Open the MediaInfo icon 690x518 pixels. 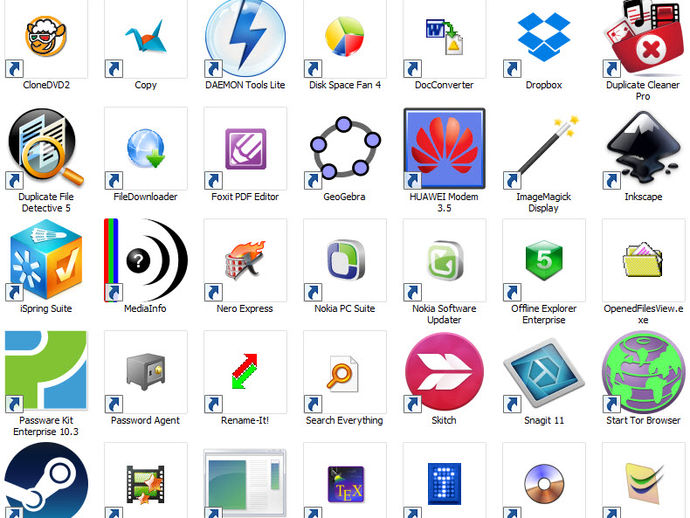point(146,260)
